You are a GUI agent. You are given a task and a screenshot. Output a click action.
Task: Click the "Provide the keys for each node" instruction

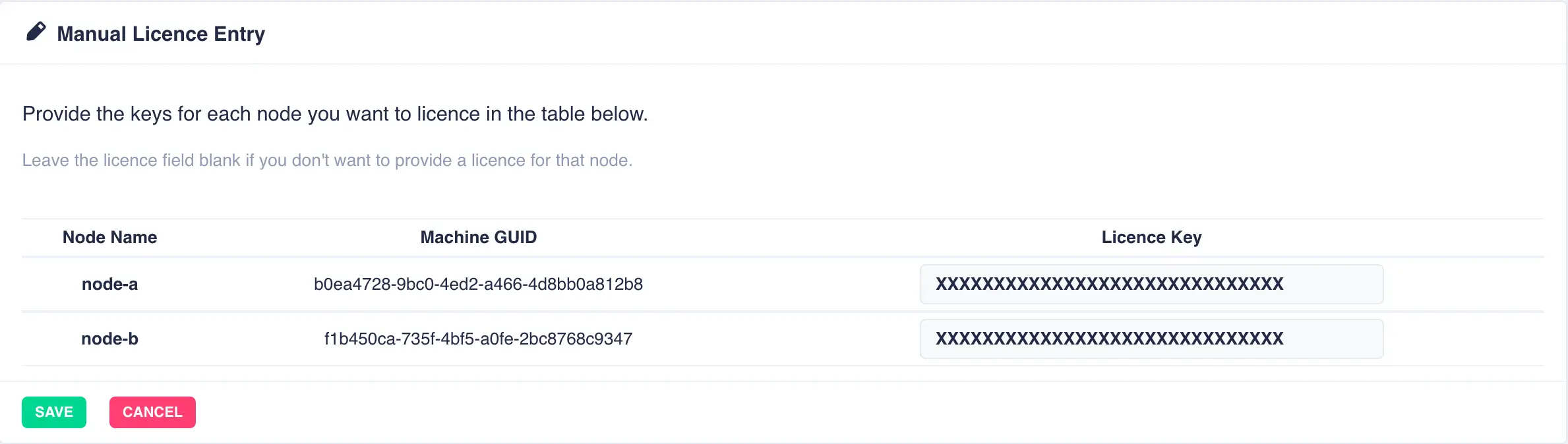click(335, 114)
